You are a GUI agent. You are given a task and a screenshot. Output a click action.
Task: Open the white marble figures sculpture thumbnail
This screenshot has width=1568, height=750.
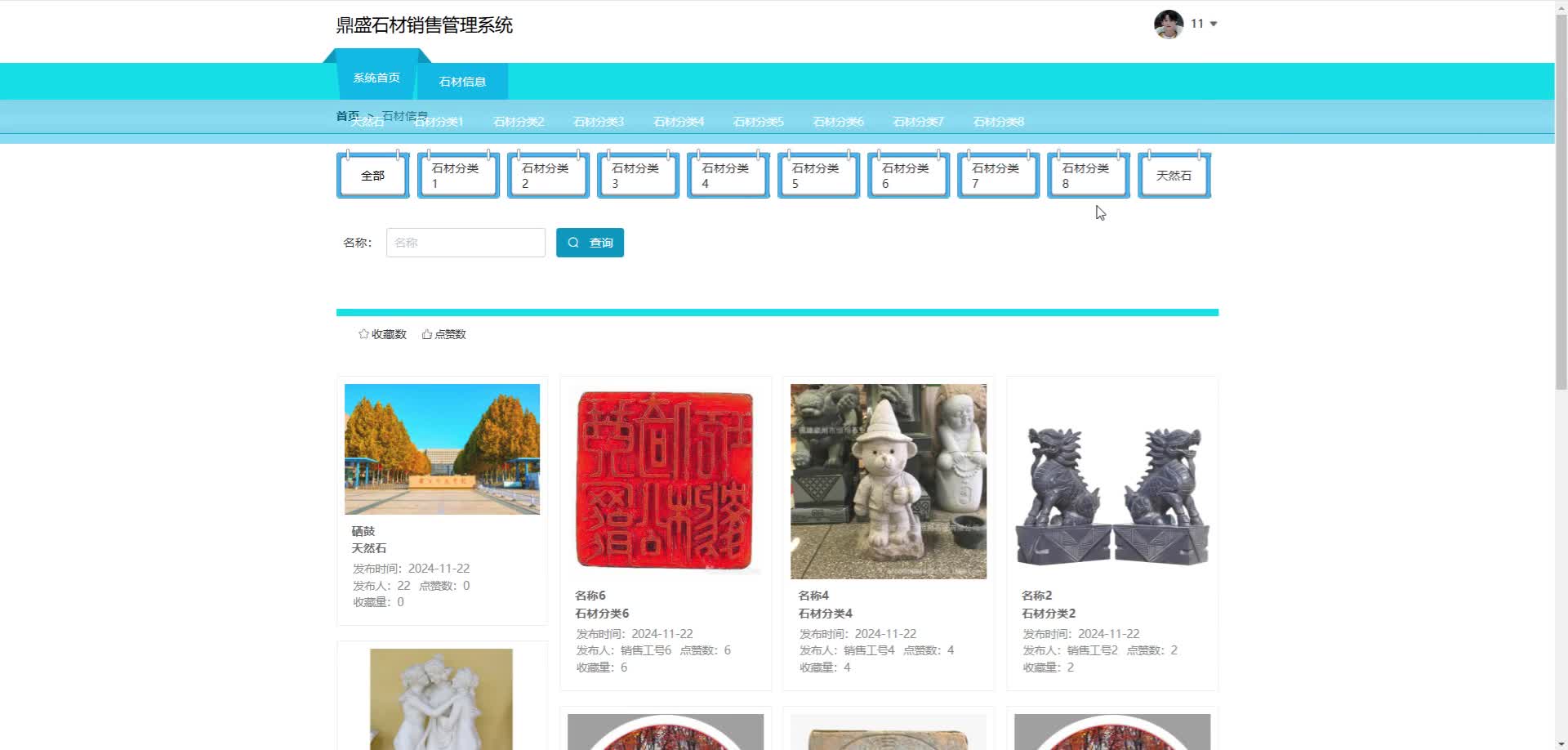click(442, 699)
